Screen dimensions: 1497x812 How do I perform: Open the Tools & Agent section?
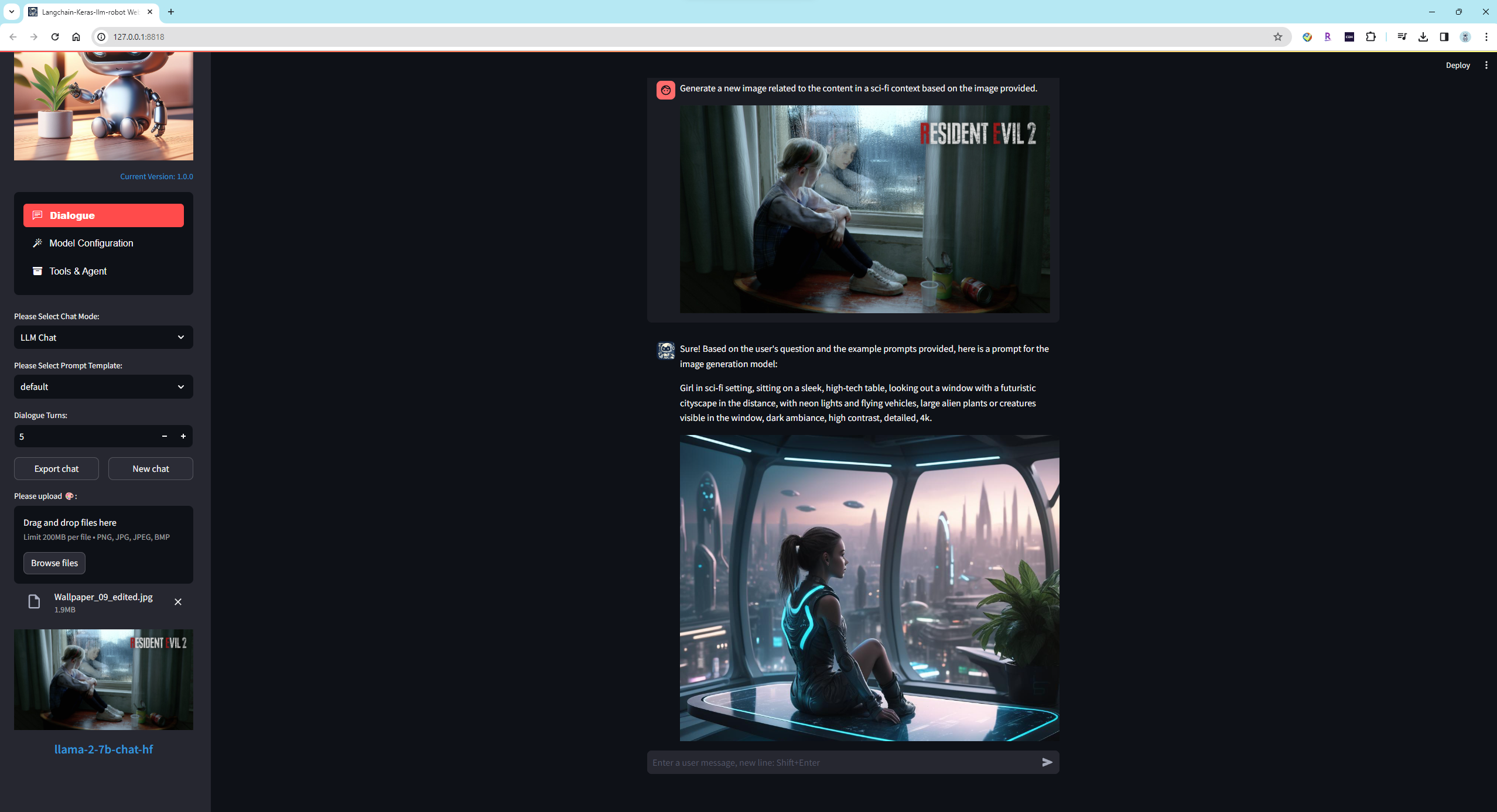78,271
